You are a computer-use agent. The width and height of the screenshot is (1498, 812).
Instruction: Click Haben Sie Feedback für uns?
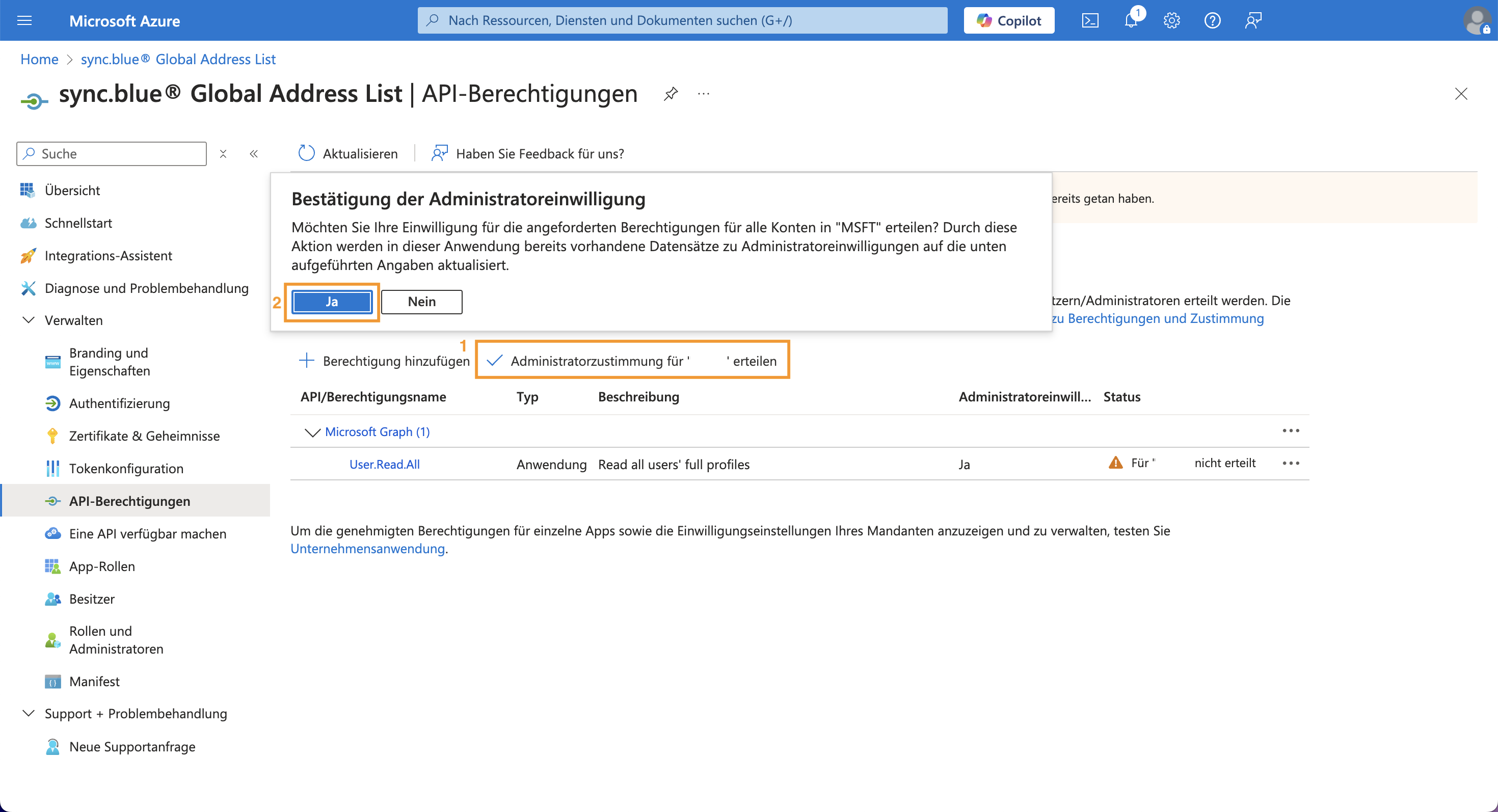(527, 153)
